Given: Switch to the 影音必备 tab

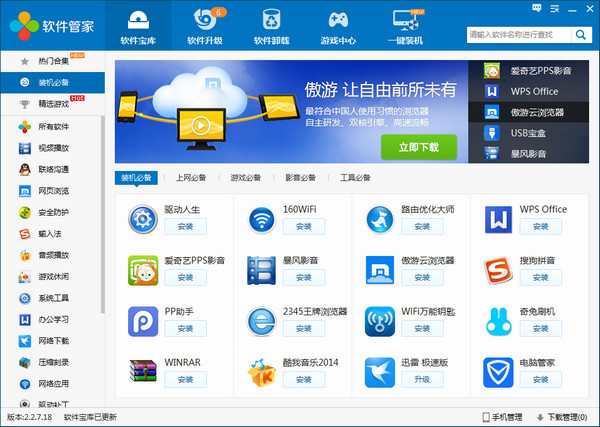Looking at the screenshot, I should [300, 178].
